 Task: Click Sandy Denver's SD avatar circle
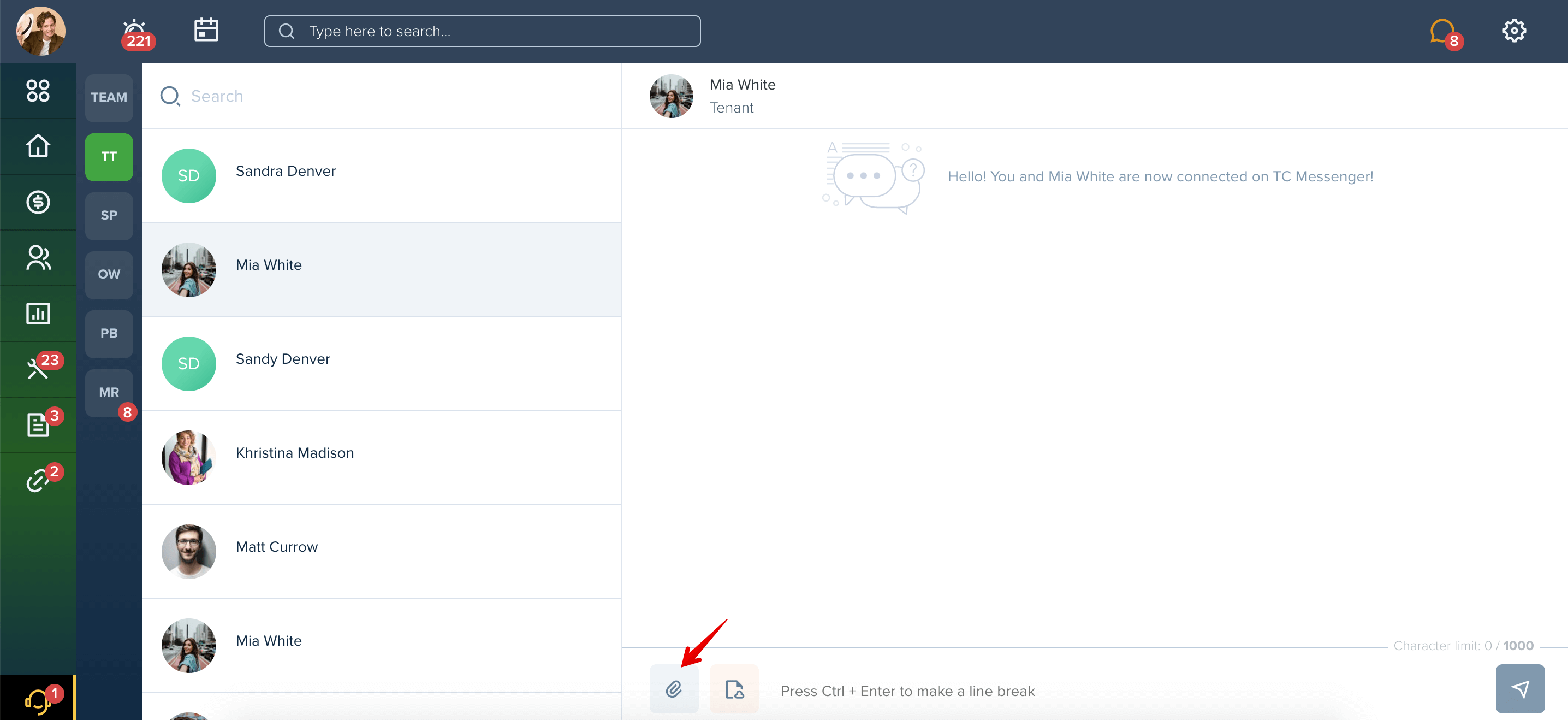tap(189, 364)
